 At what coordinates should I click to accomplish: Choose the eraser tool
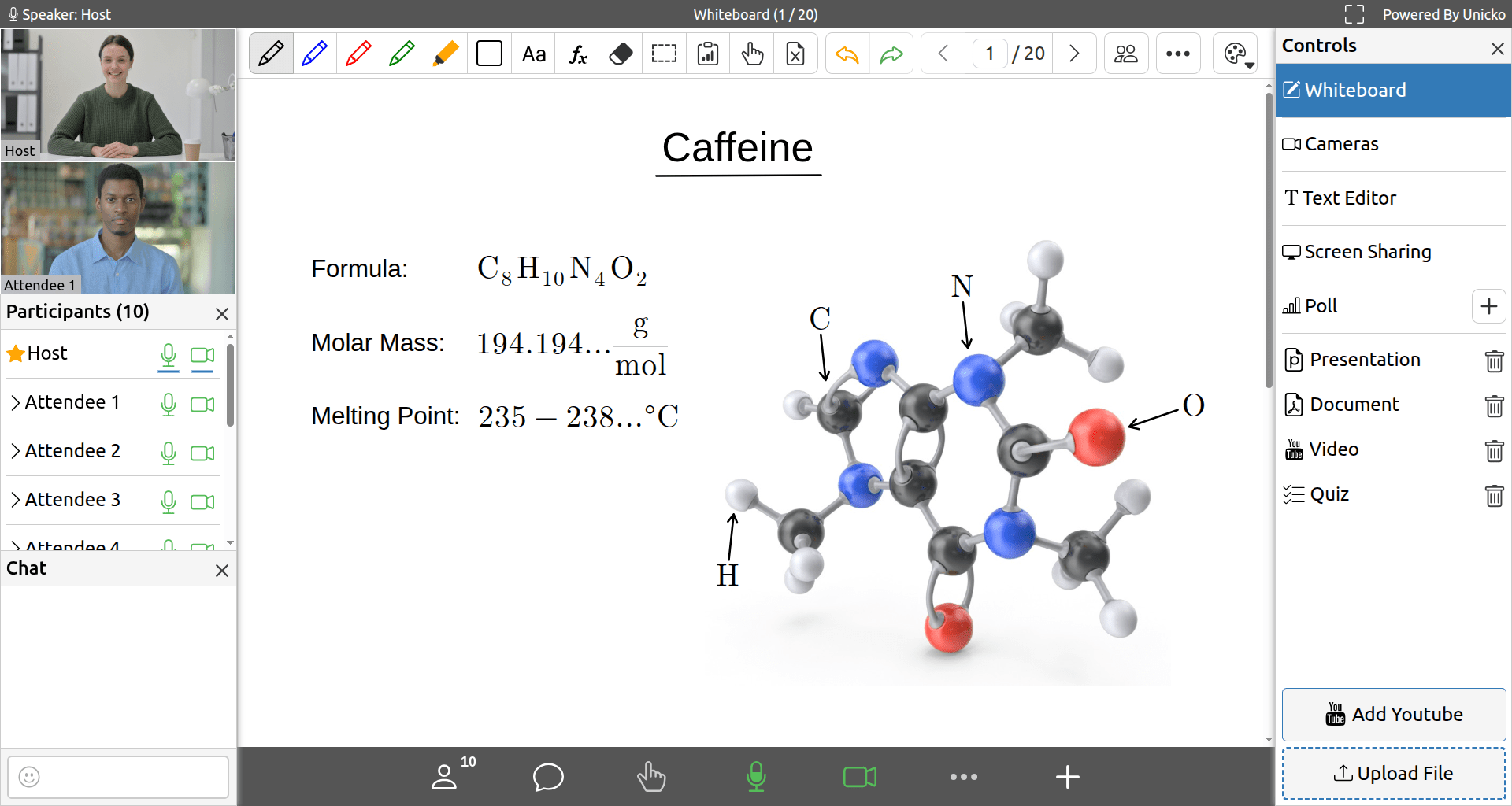621,54
